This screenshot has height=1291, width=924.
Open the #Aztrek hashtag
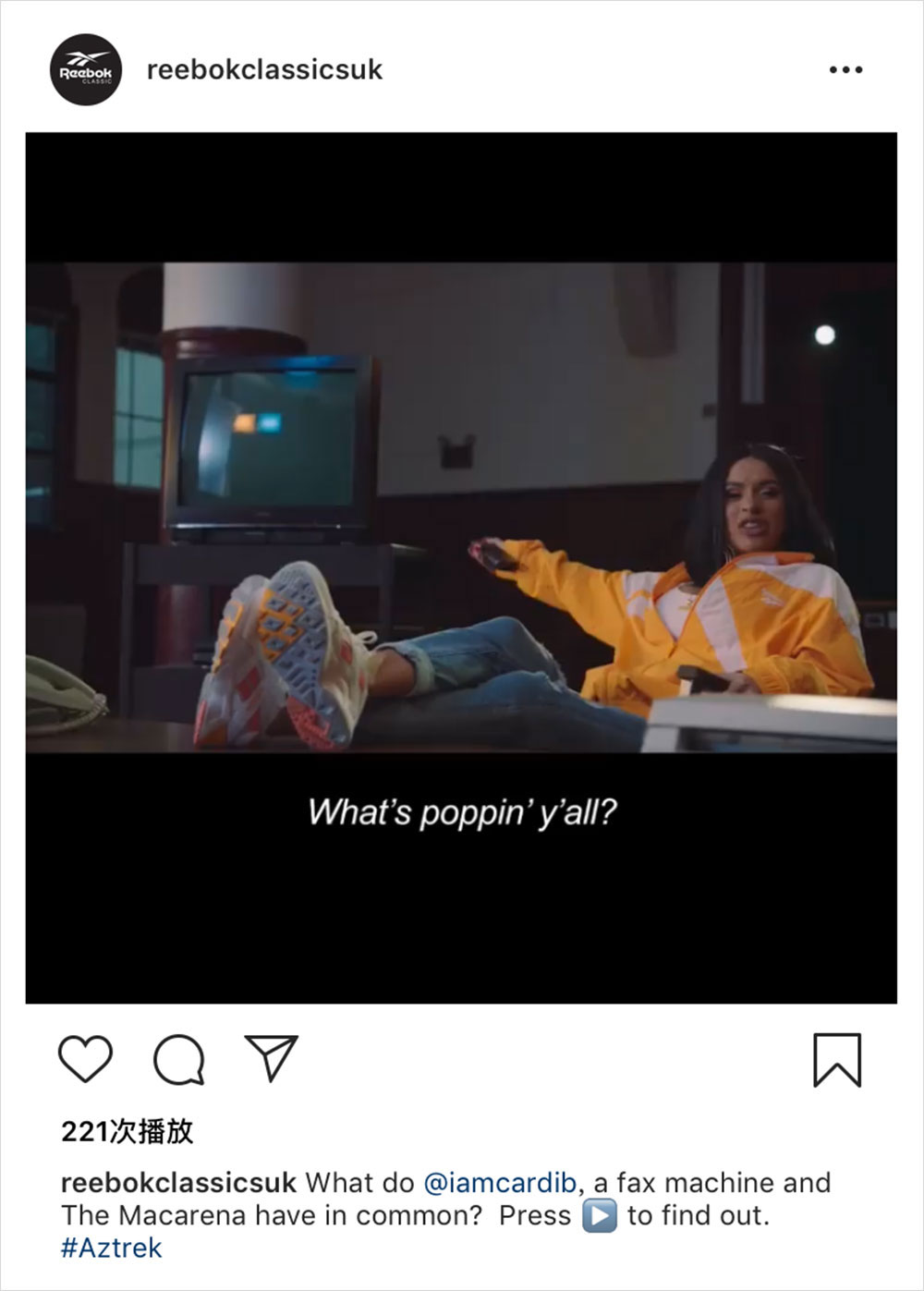click(x=112, y=1248)
